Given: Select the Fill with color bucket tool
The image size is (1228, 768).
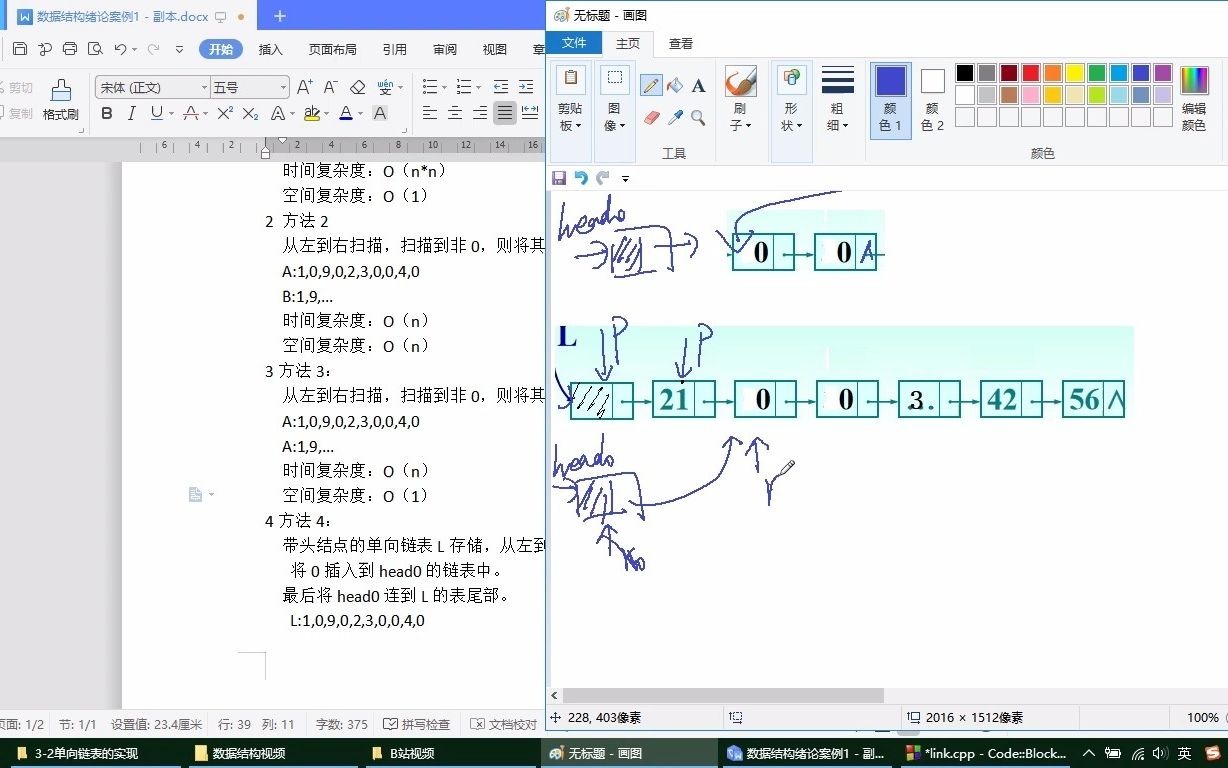Looking at the screenshot, I should (674, 84).
